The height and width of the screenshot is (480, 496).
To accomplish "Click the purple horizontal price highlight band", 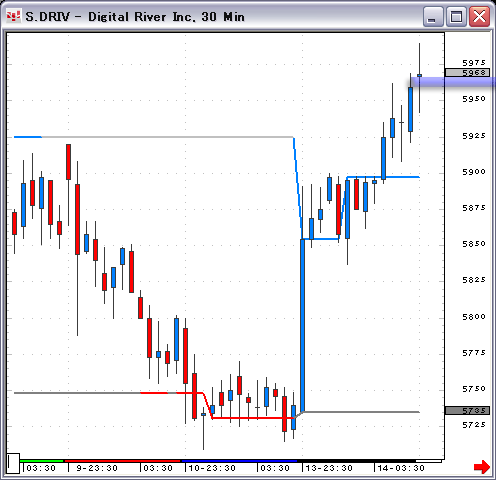I will pyautogui.click(x=452, y=82).
